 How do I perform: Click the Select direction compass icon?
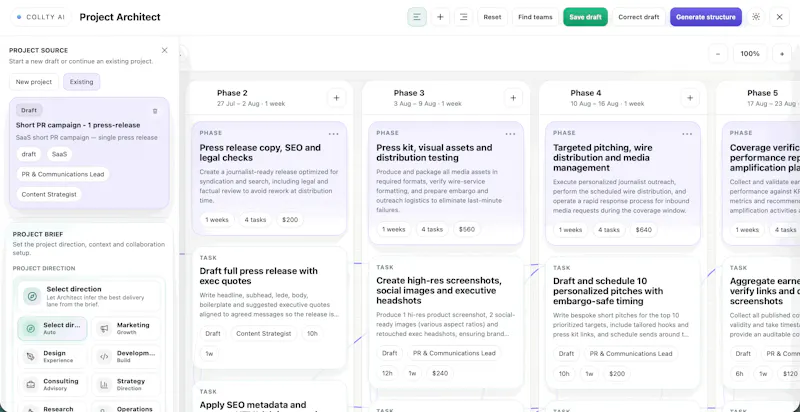pos(32,296)
